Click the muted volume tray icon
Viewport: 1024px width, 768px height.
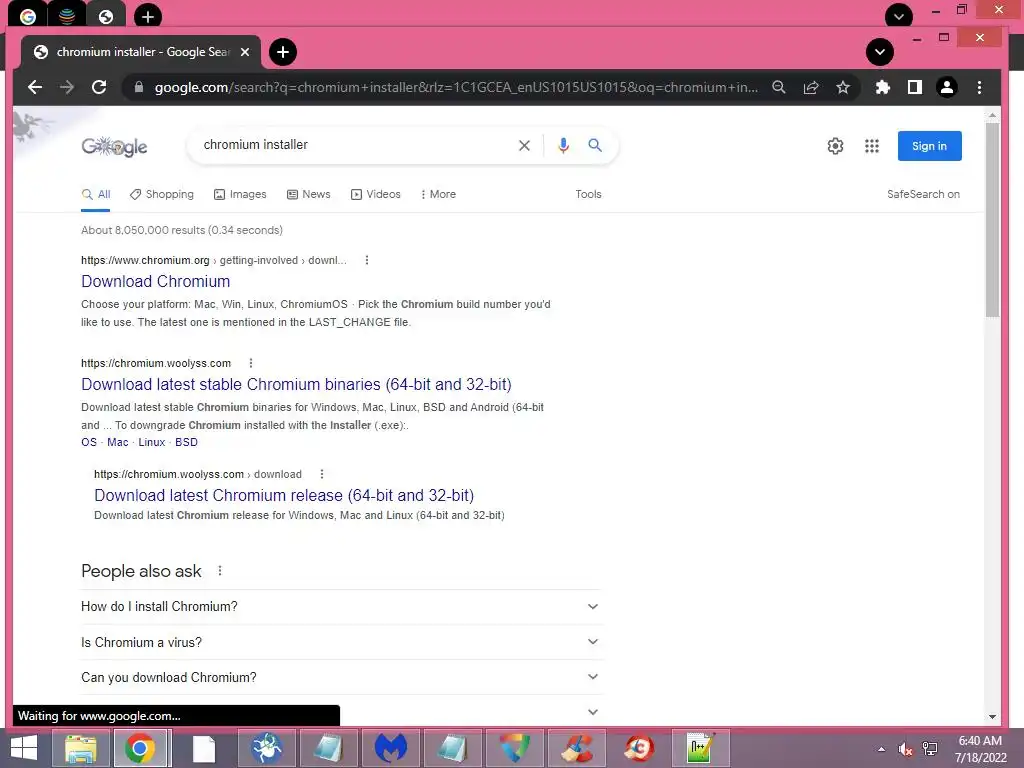(905, 749)
